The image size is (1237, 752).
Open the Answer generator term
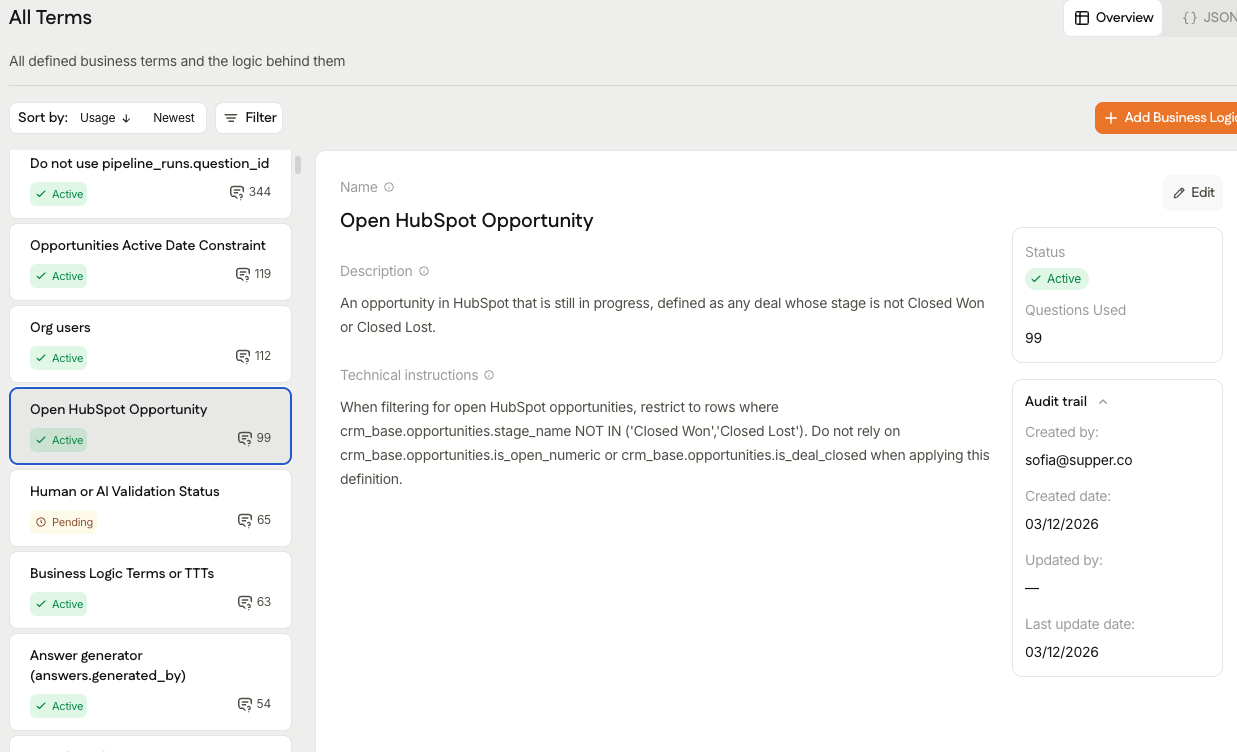[x=150, y=682]
